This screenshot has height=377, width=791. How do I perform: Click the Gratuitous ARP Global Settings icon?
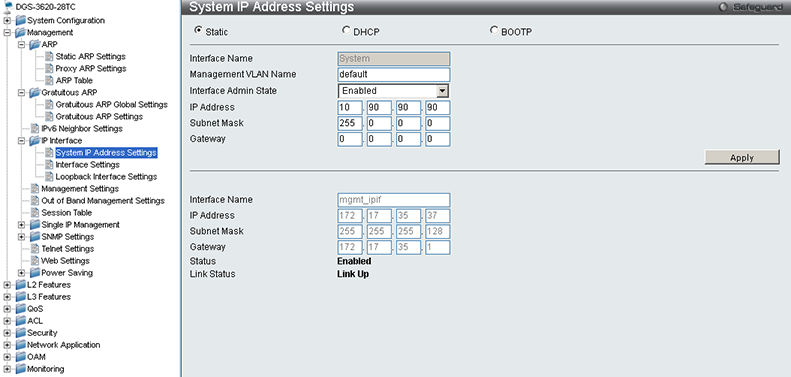tap(49, 104)
